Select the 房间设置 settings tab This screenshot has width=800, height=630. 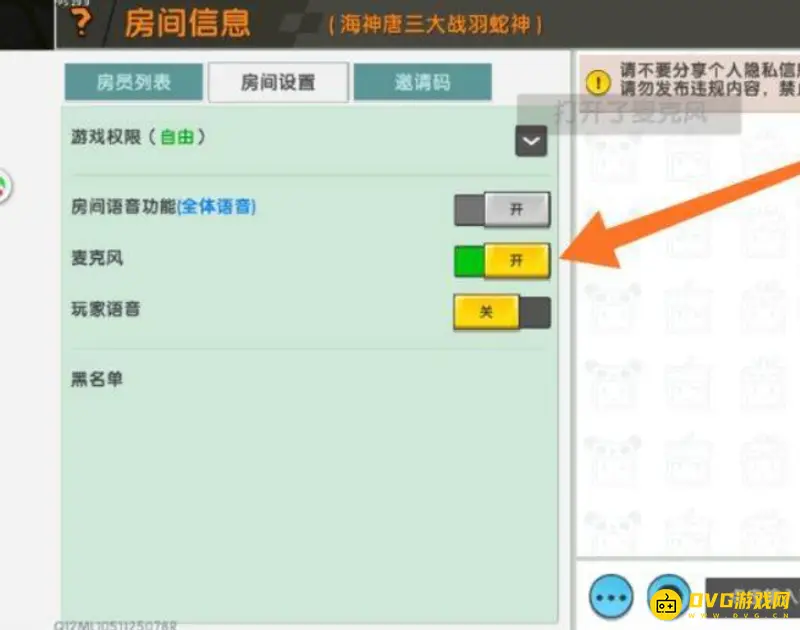point(277,83)
